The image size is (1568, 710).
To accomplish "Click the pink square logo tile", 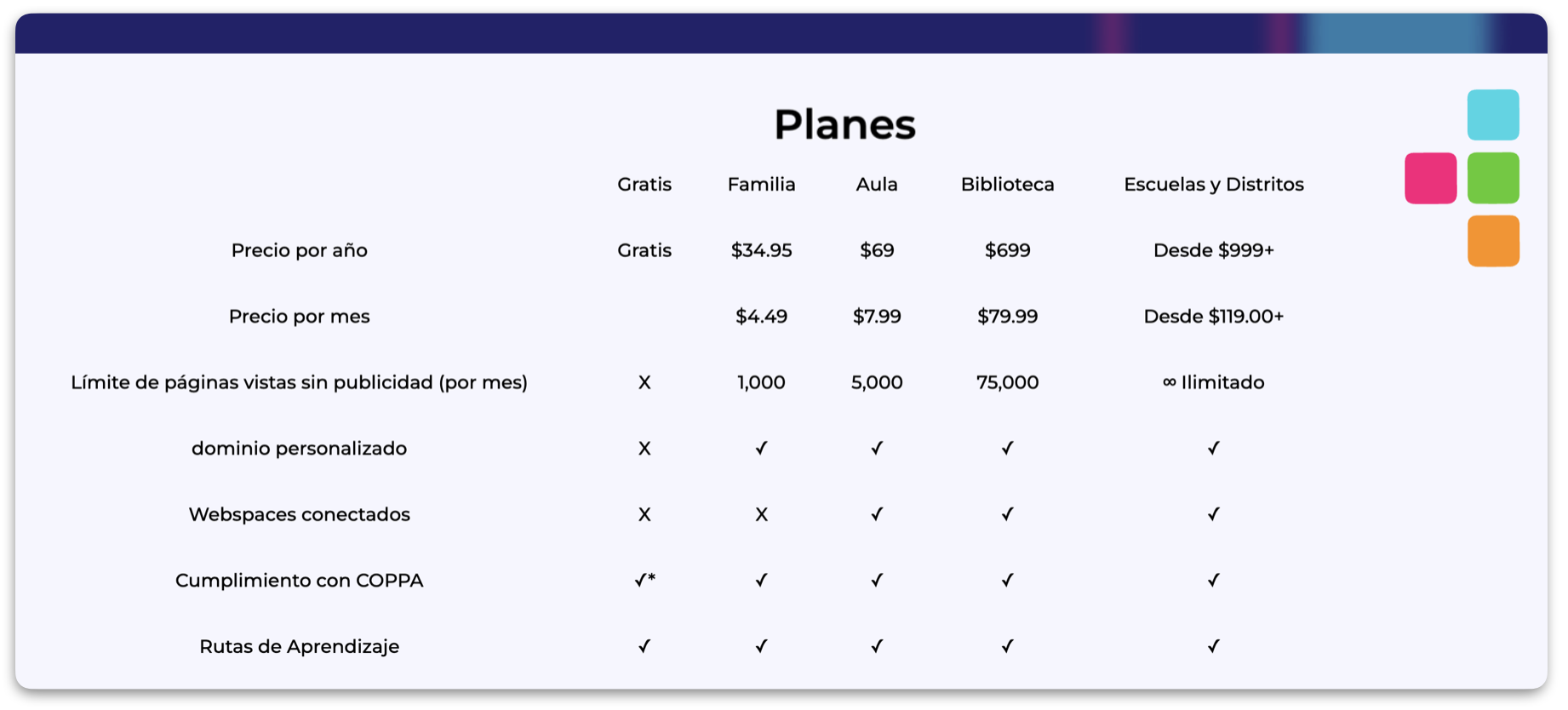I will pyautogui.click(x=1430, y=178).
